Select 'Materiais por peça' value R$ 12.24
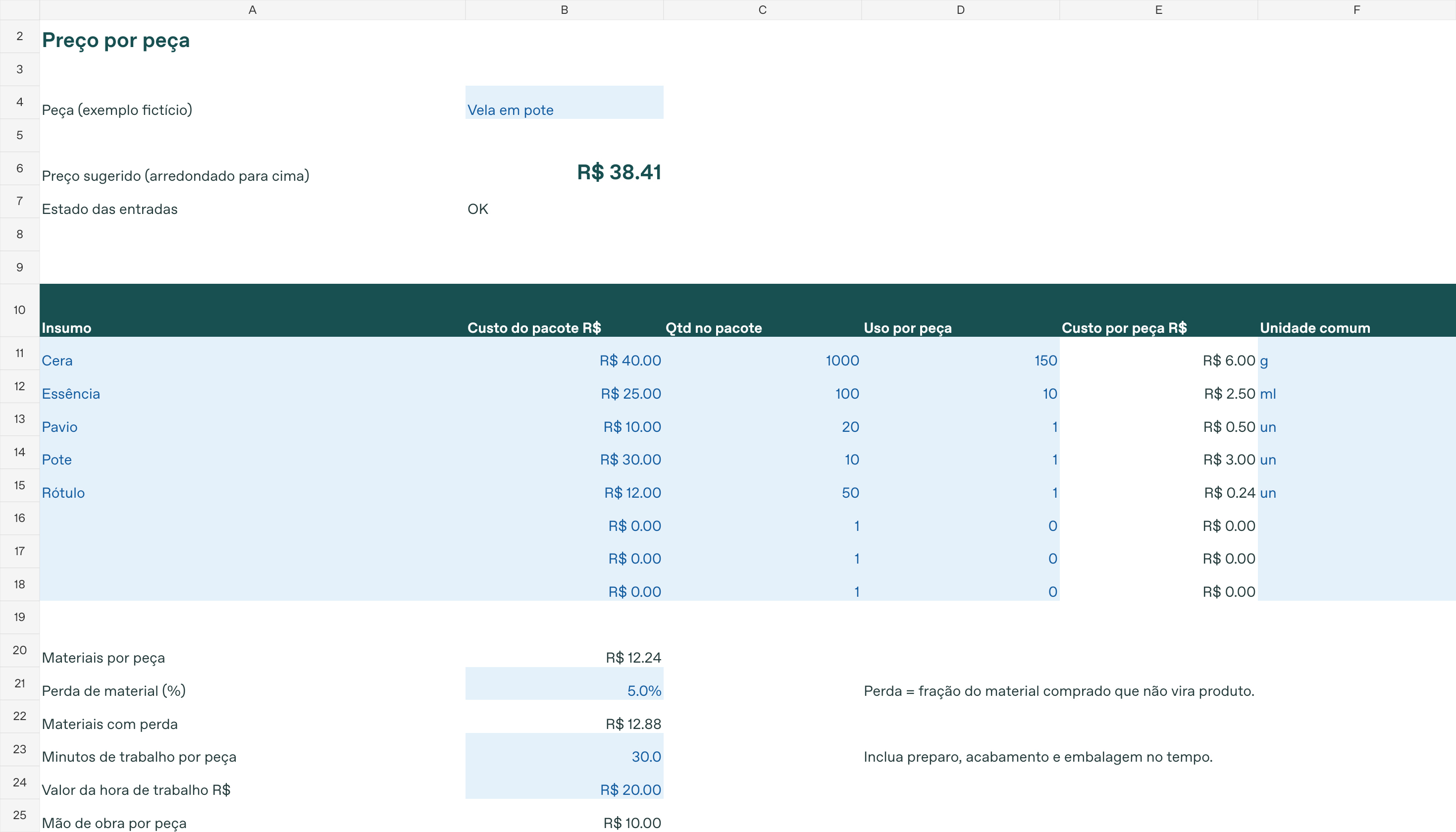The image size is (1456, 832). click(x=564, y=650)
